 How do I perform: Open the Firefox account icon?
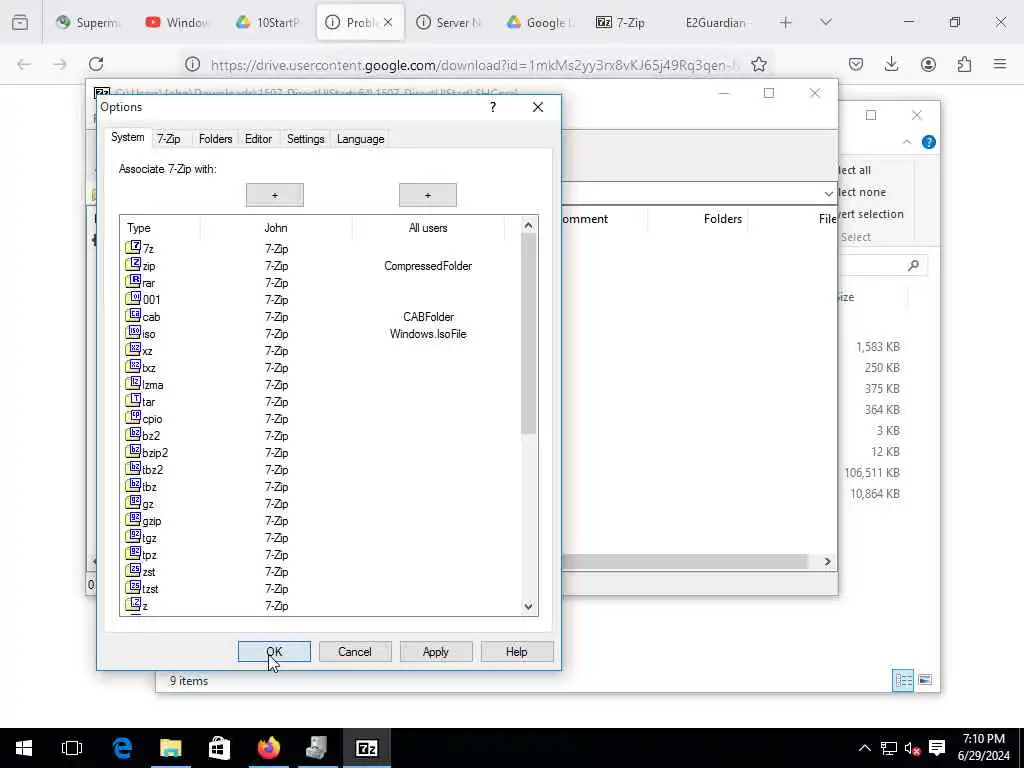click(928, 64)
